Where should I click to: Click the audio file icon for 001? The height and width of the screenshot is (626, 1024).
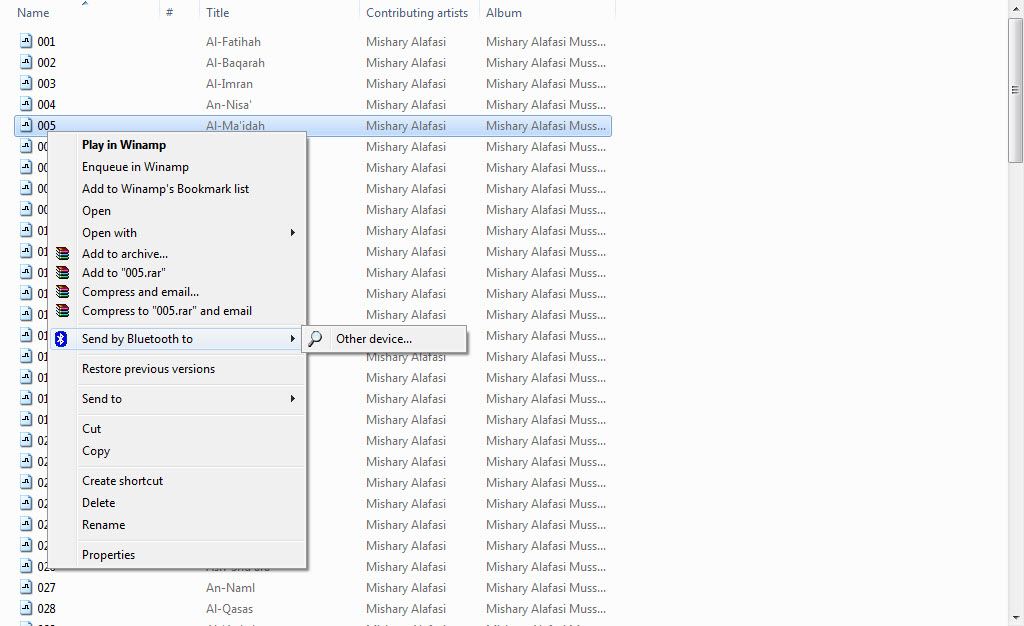tap(26, 41)
